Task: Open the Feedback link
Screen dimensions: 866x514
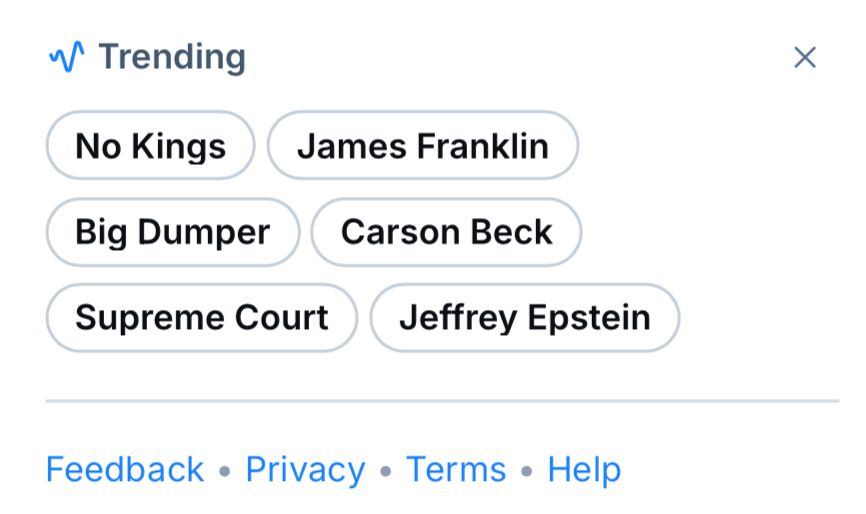Action: pos(125,469)
